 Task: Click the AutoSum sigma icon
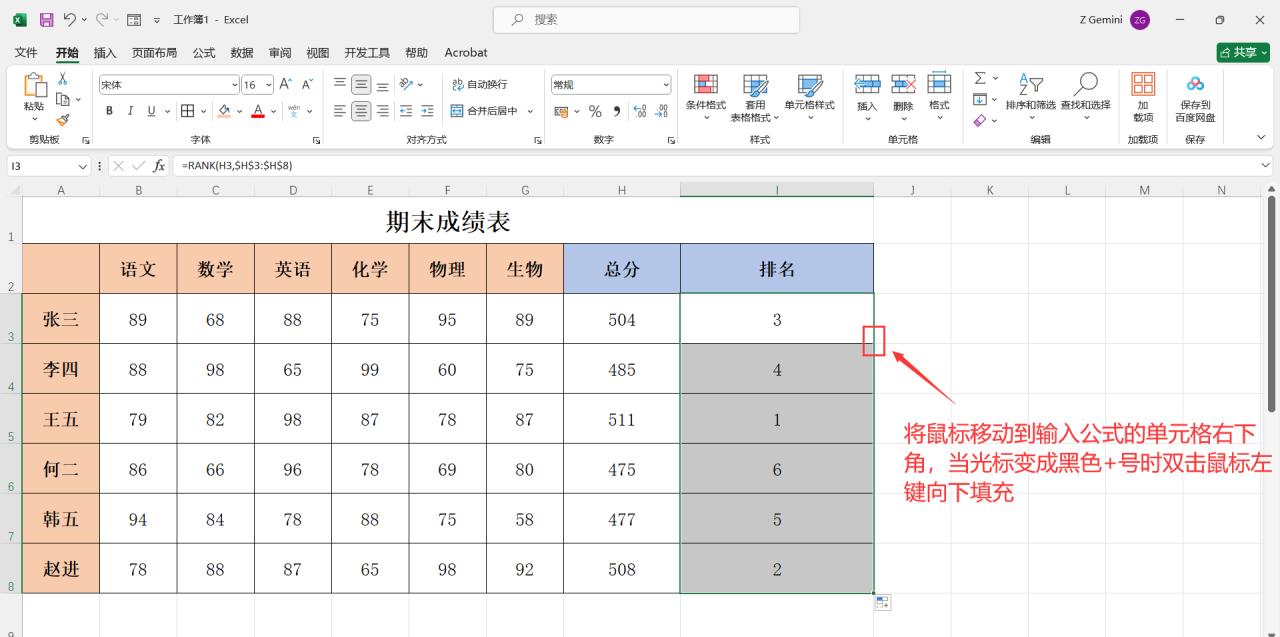pyautogui.click(x=980, y=78)
